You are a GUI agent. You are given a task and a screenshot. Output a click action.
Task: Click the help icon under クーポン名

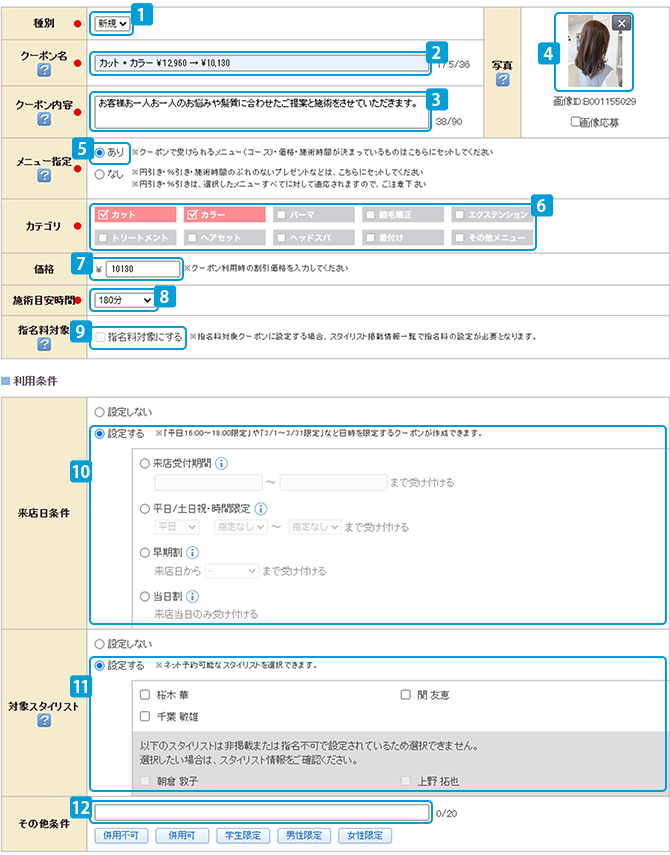coord(44,72)
